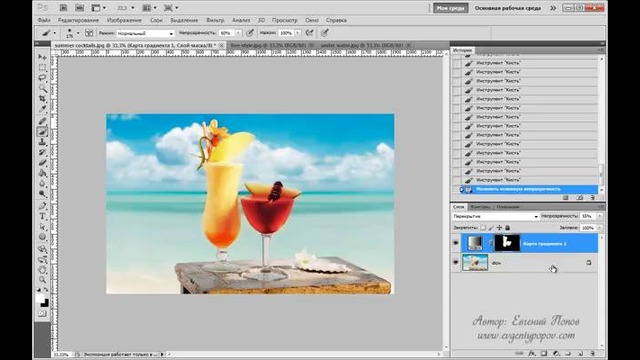
Task: Launch Bridge from the application bar
Action: point(63,8)
